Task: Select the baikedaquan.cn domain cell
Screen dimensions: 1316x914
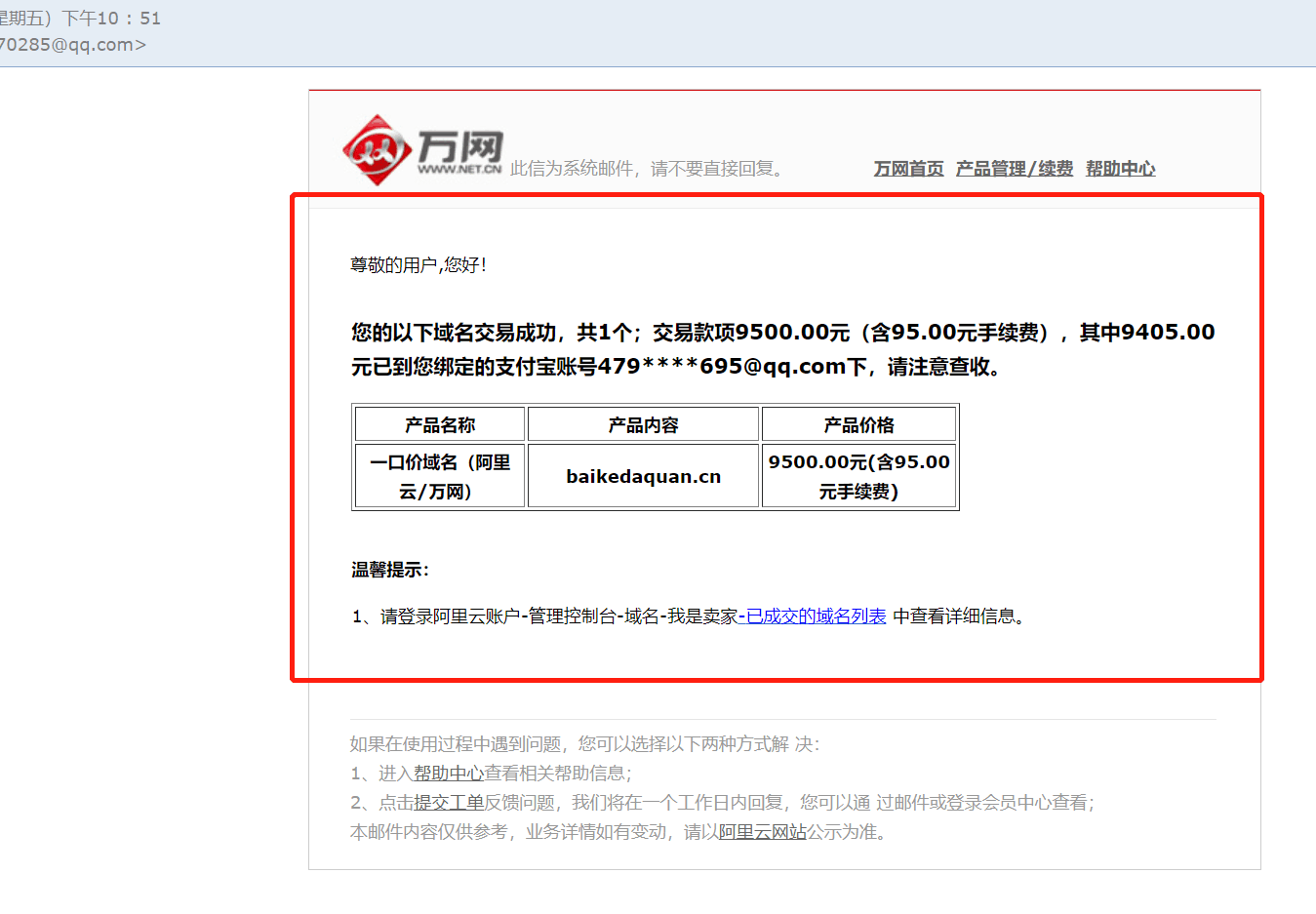Action: pos(643,476)
